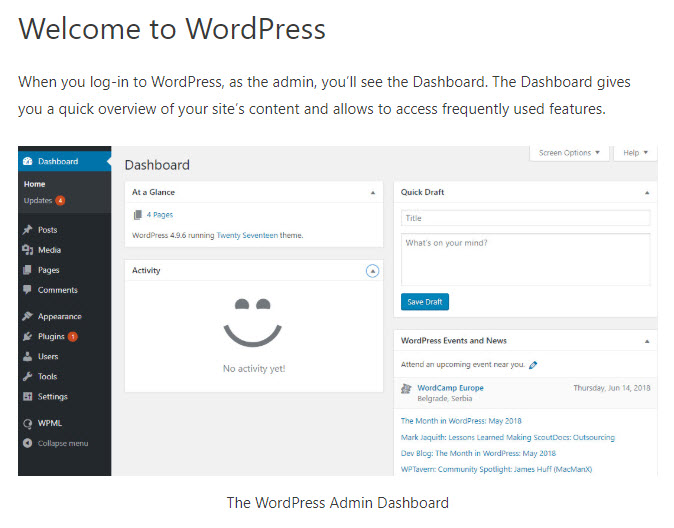Open the Settings menu item
The width and height of the screenshot is (674, 528).
tap(52, 397)
